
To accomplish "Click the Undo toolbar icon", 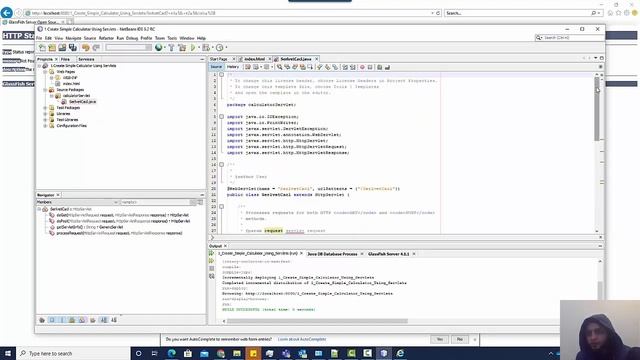I will pyautogui.click(x=86, y=48).
